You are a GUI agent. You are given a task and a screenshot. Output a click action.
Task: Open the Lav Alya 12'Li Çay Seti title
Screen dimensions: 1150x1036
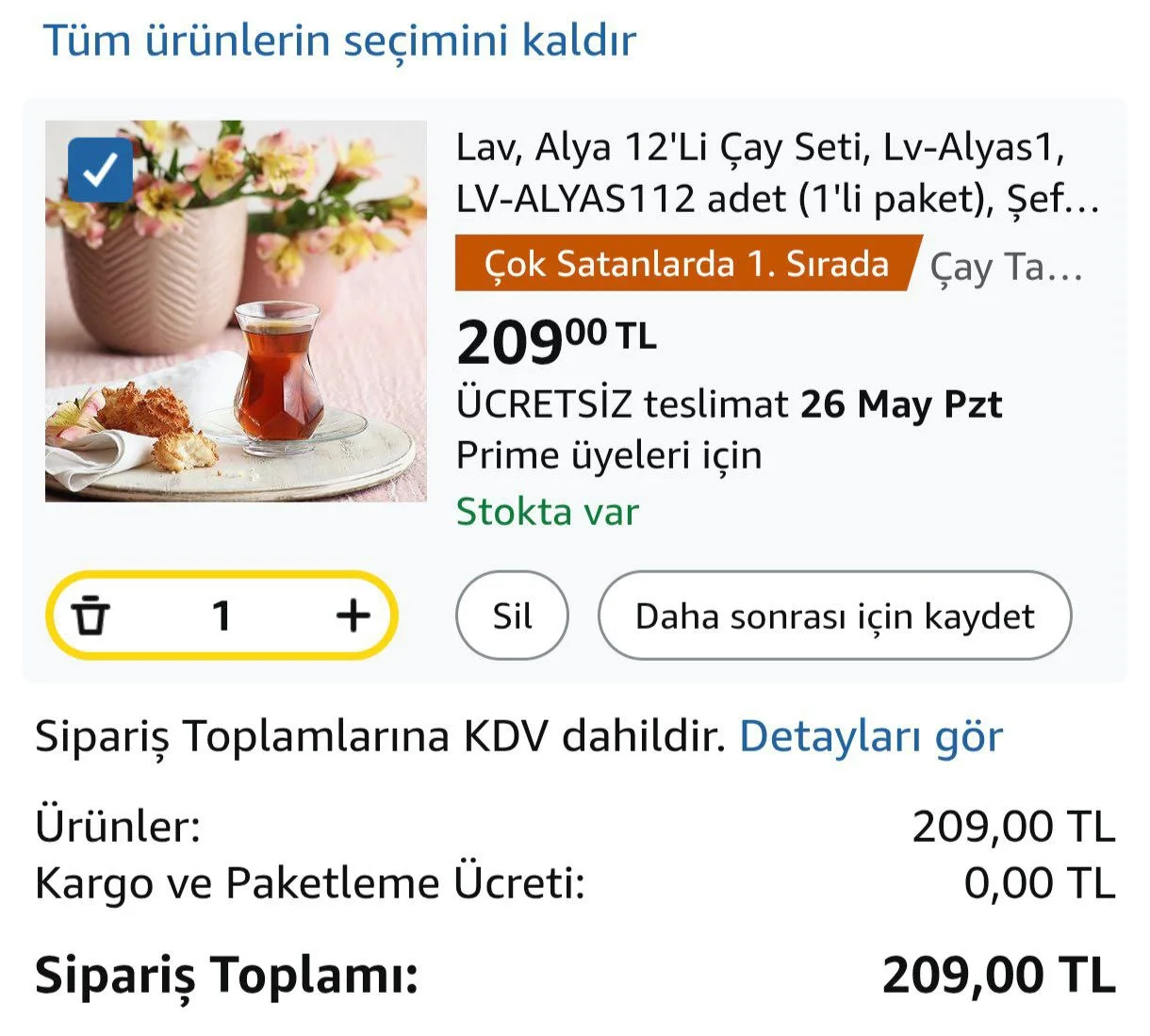[x=777, y=173]
